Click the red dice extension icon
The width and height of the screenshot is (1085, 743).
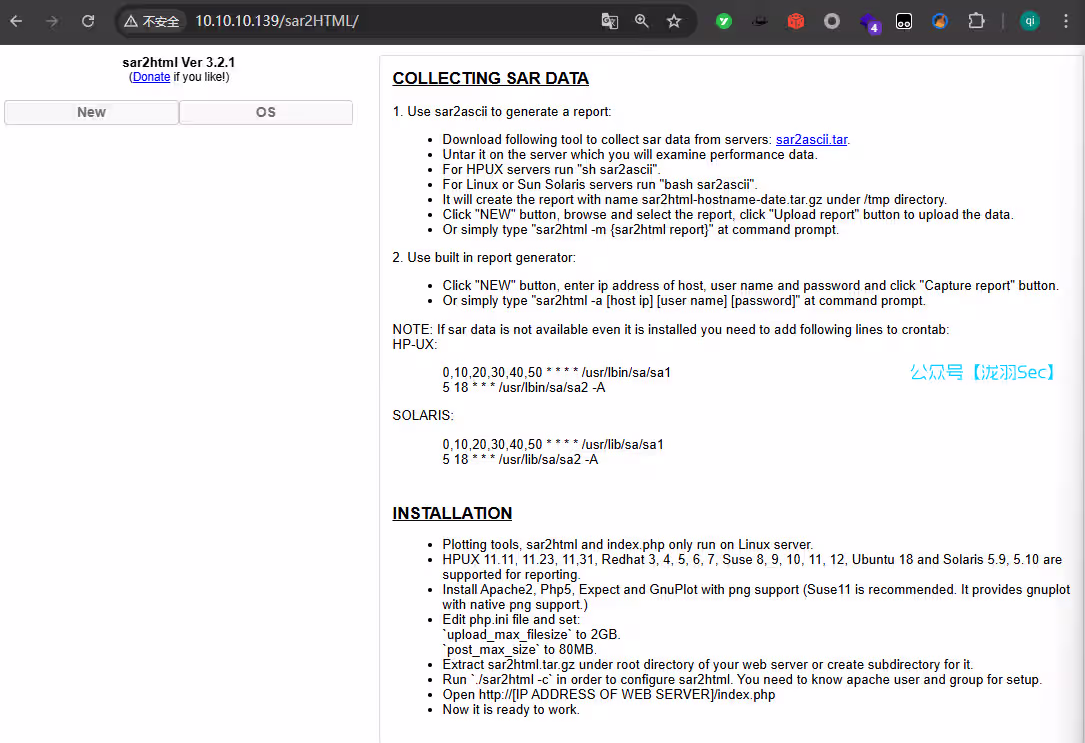796,21
